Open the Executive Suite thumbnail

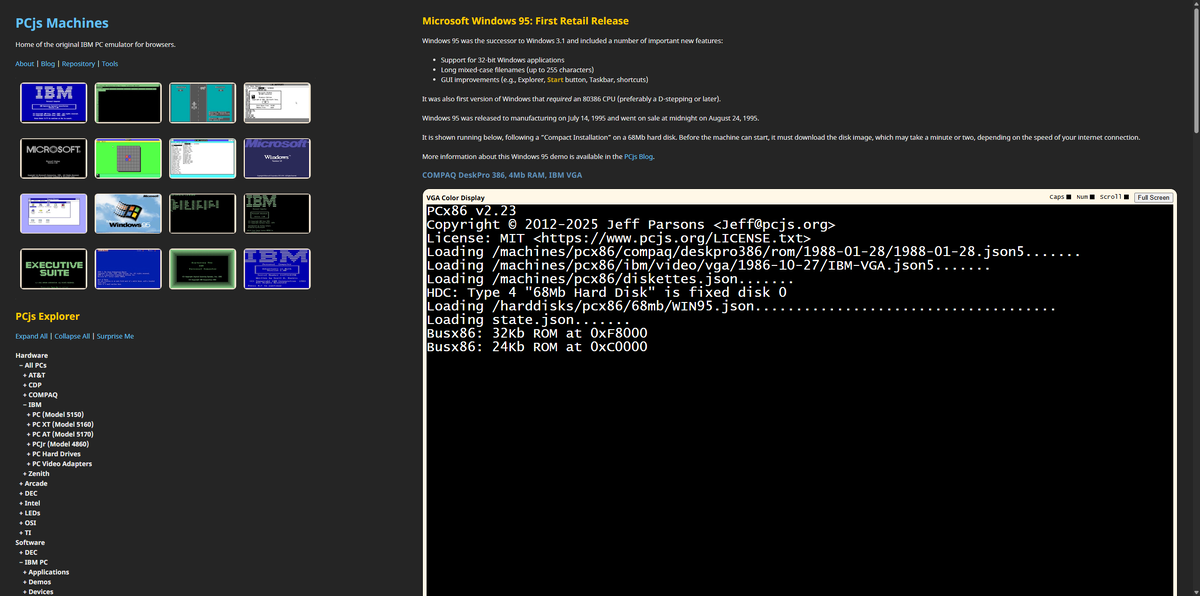coord(53,268)
